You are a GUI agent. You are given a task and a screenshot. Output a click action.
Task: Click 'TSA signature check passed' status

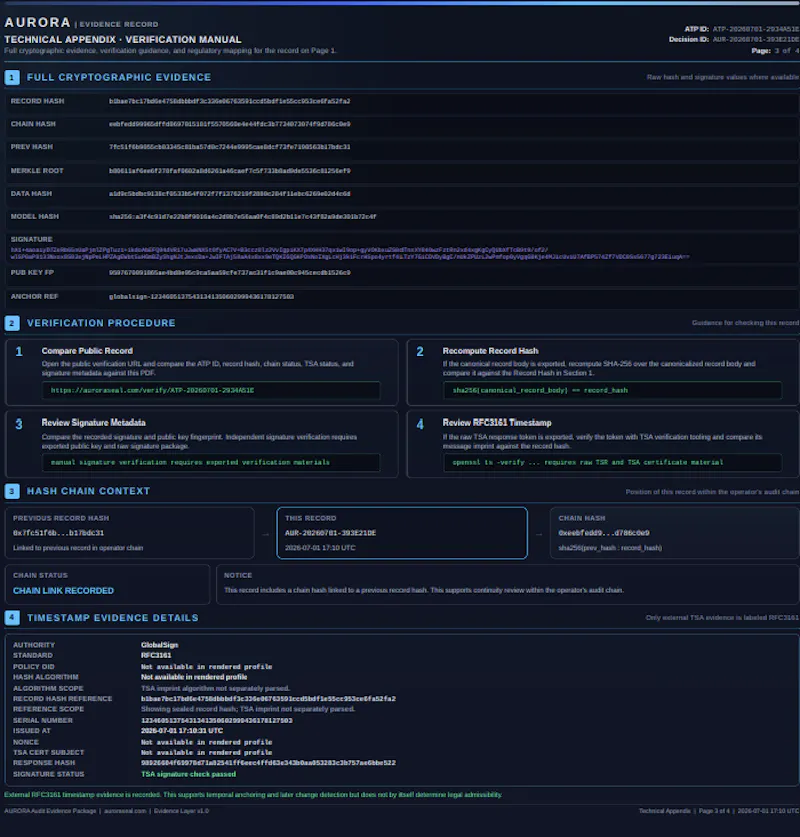click(188, 774)
